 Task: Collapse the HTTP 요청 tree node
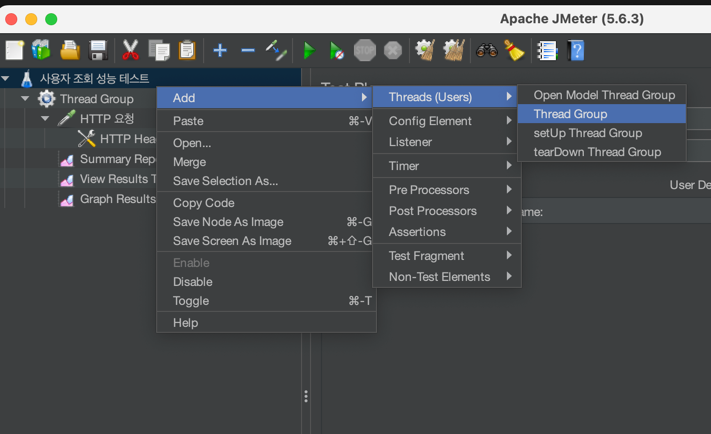(45, 119)
